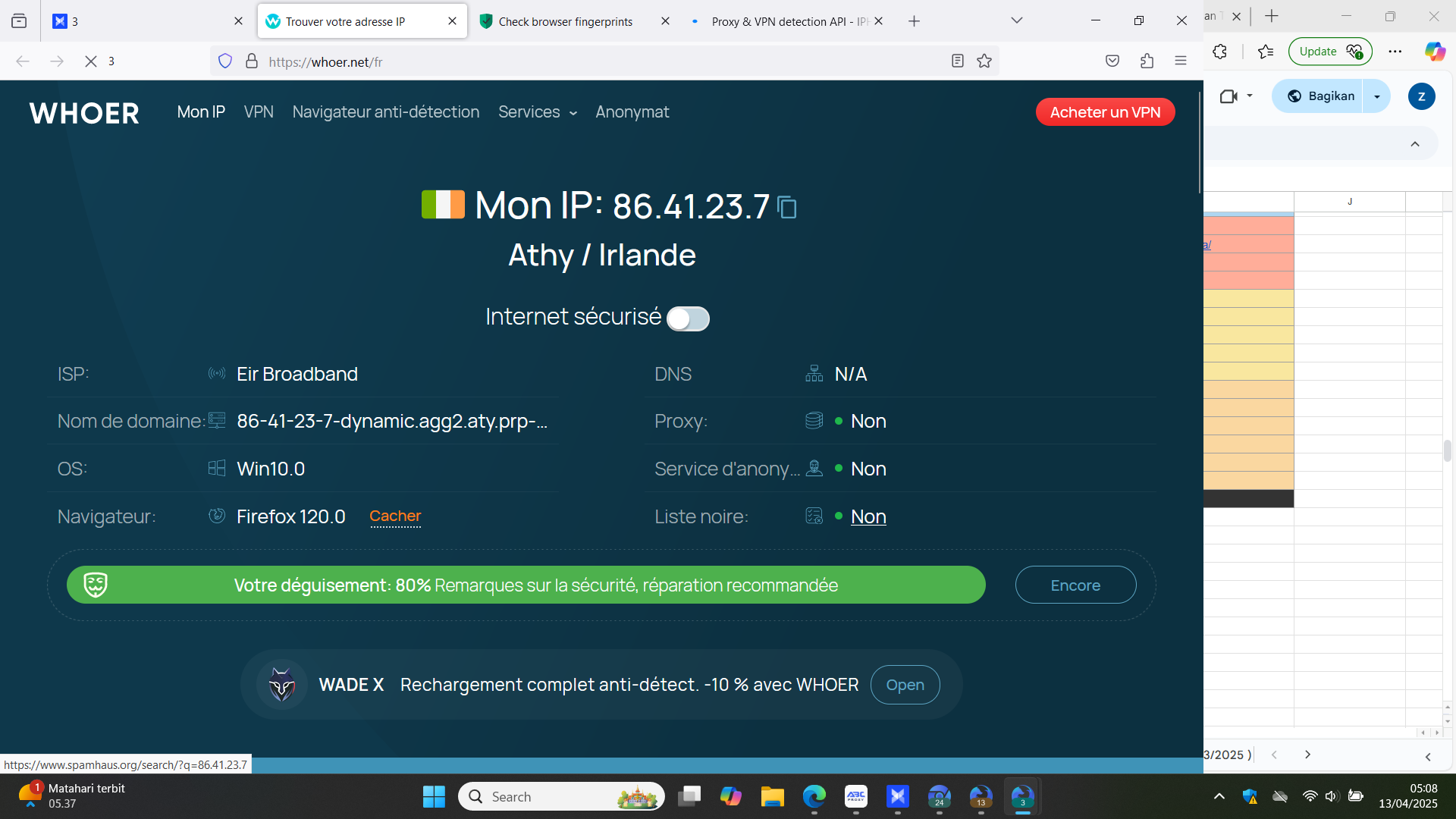Viewport: 1456px width, 819px height.
Task: Switch to the Proxy & VPN detection API tab
Action: [789, 21]
